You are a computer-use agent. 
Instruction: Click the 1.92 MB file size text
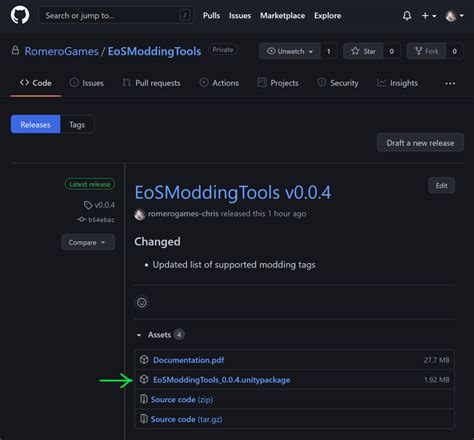point(437,380)
